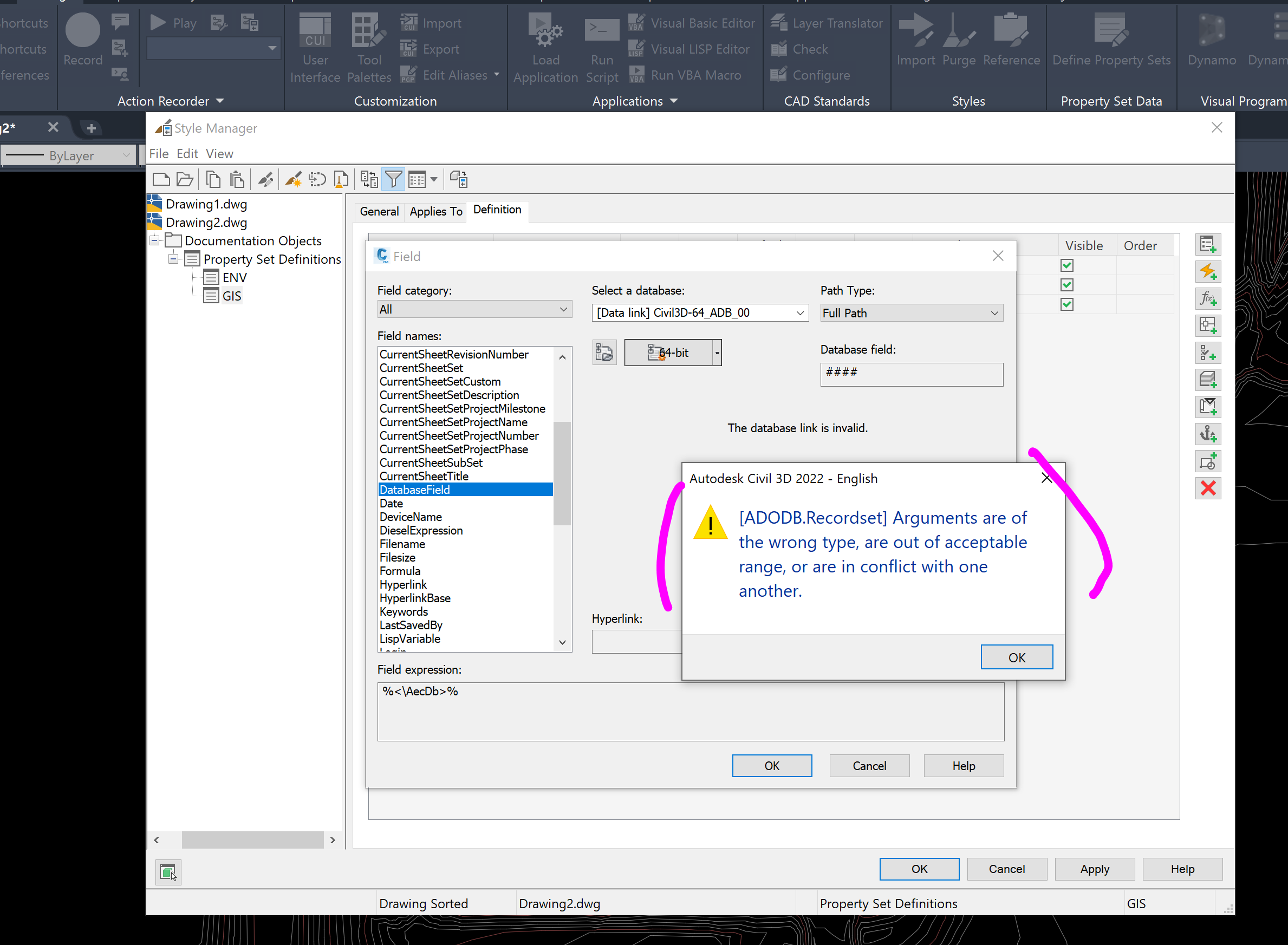
Task: Click the Database field input box
Action: (912, 375)
